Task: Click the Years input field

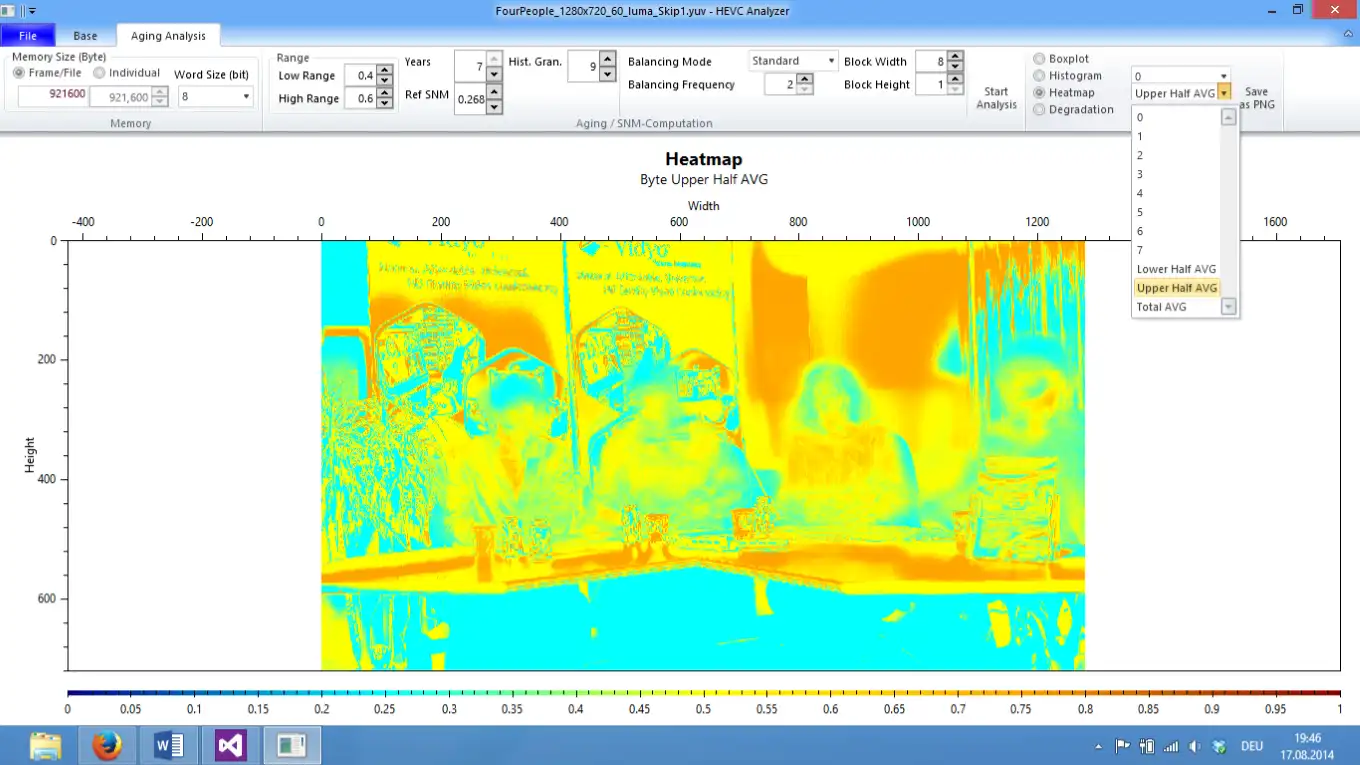Action: tap(470, 67)
